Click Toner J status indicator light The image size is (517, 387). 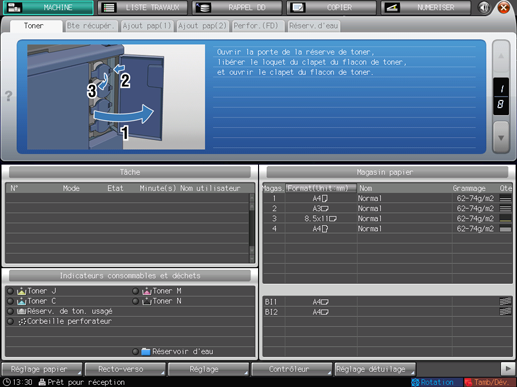tap(10, 291)
